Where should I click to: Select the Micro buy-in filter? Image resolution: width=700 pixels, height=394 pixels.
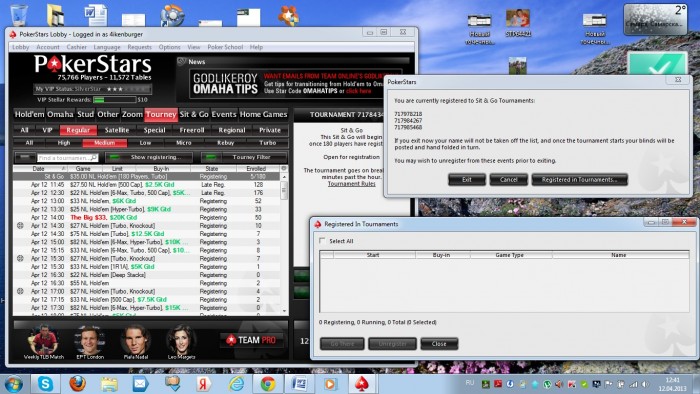(x=183, y=143)
